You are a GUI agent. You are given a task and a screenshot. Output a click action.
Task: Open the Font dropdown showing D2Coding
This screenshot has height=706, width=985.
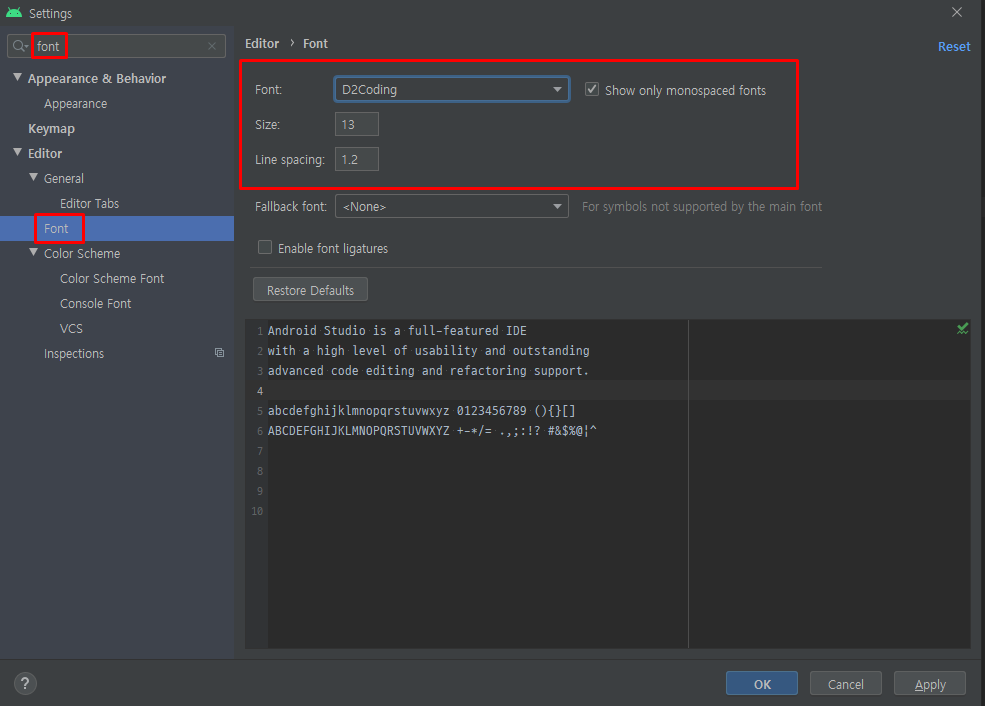click(x=452, y=89)
